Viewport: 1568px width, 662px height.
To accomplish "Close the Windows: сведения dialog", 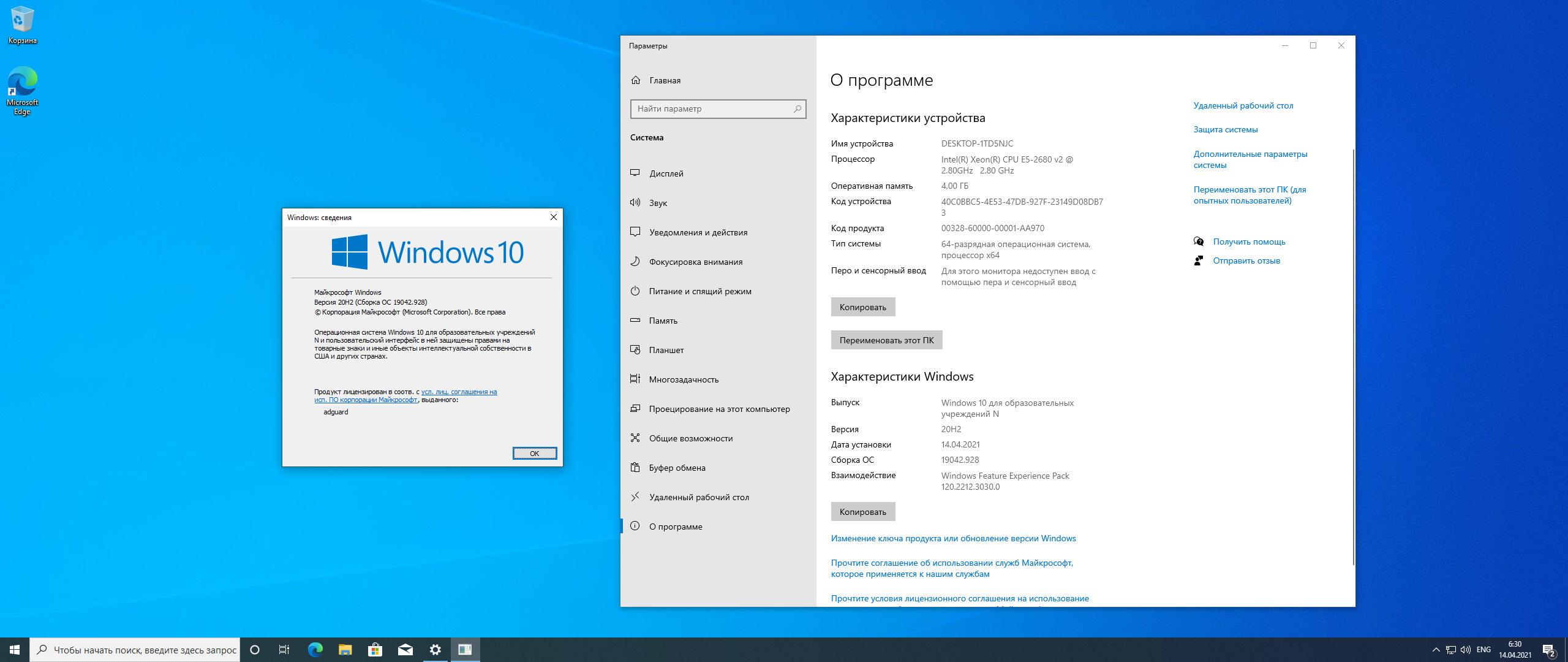I will [x=554, y=217].
